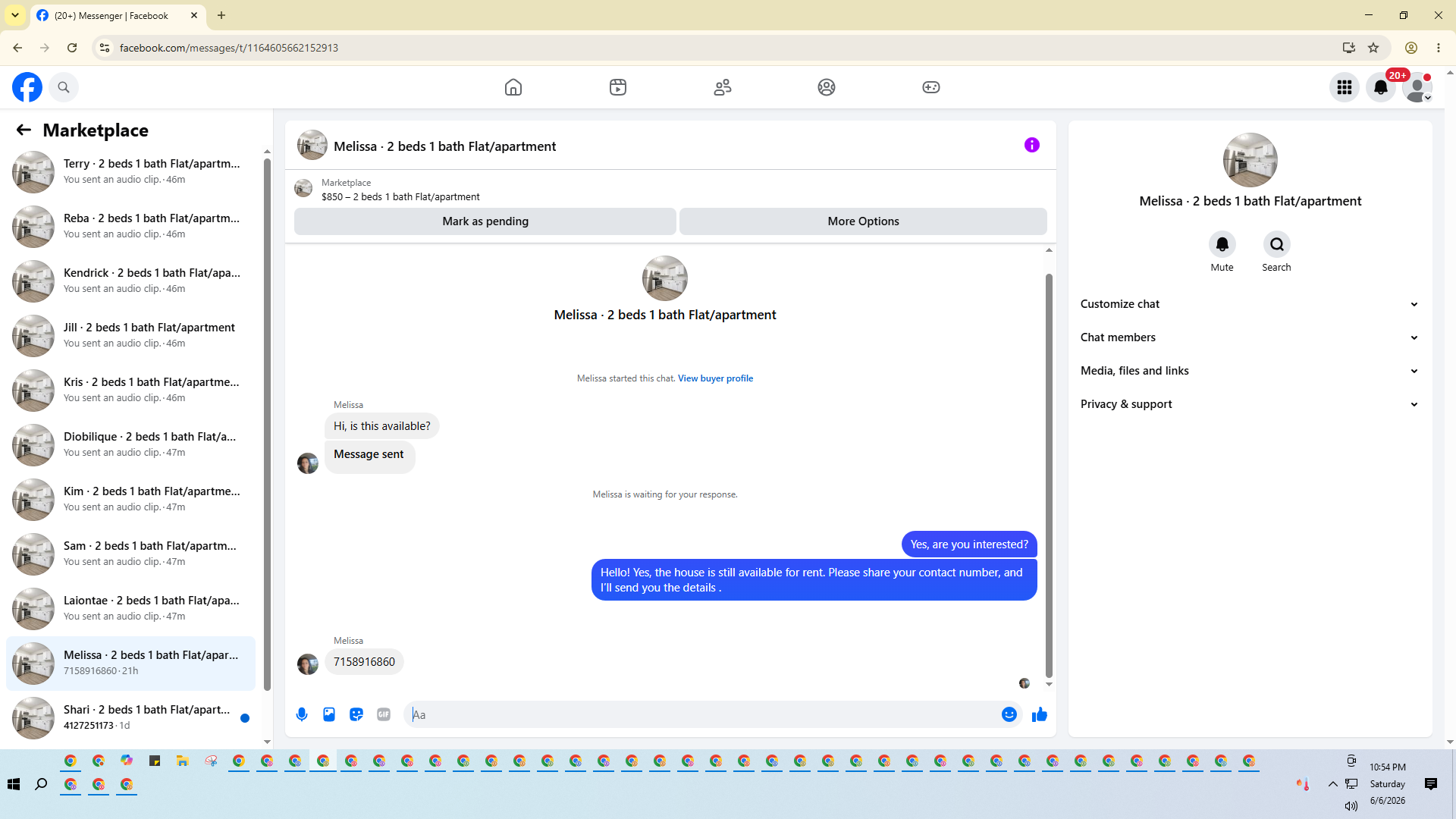Viewport: 1456px width, 819px height.
Task: Open the Facebook apps grid menu
Action: [1345, 87]
